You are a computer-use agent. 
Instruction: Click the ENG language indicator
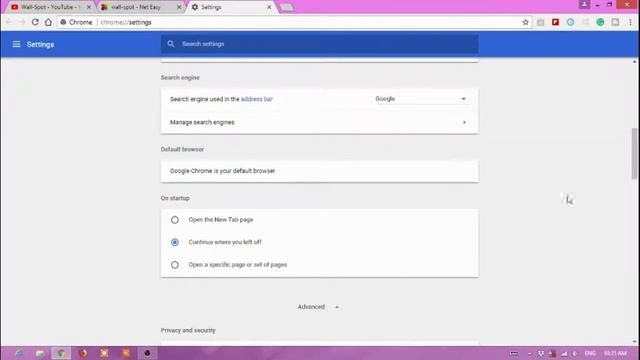[x=590, y=353]
